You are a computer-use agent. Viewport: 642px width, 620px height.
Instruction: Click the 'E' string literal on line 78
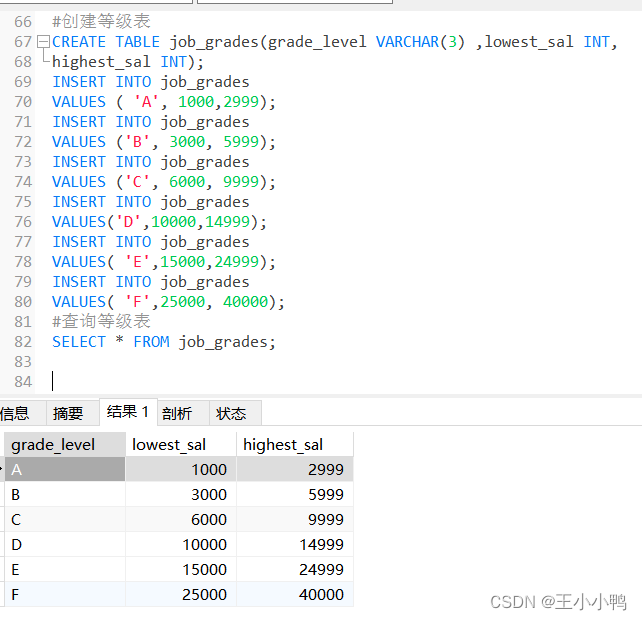click(x=137, y=262)
